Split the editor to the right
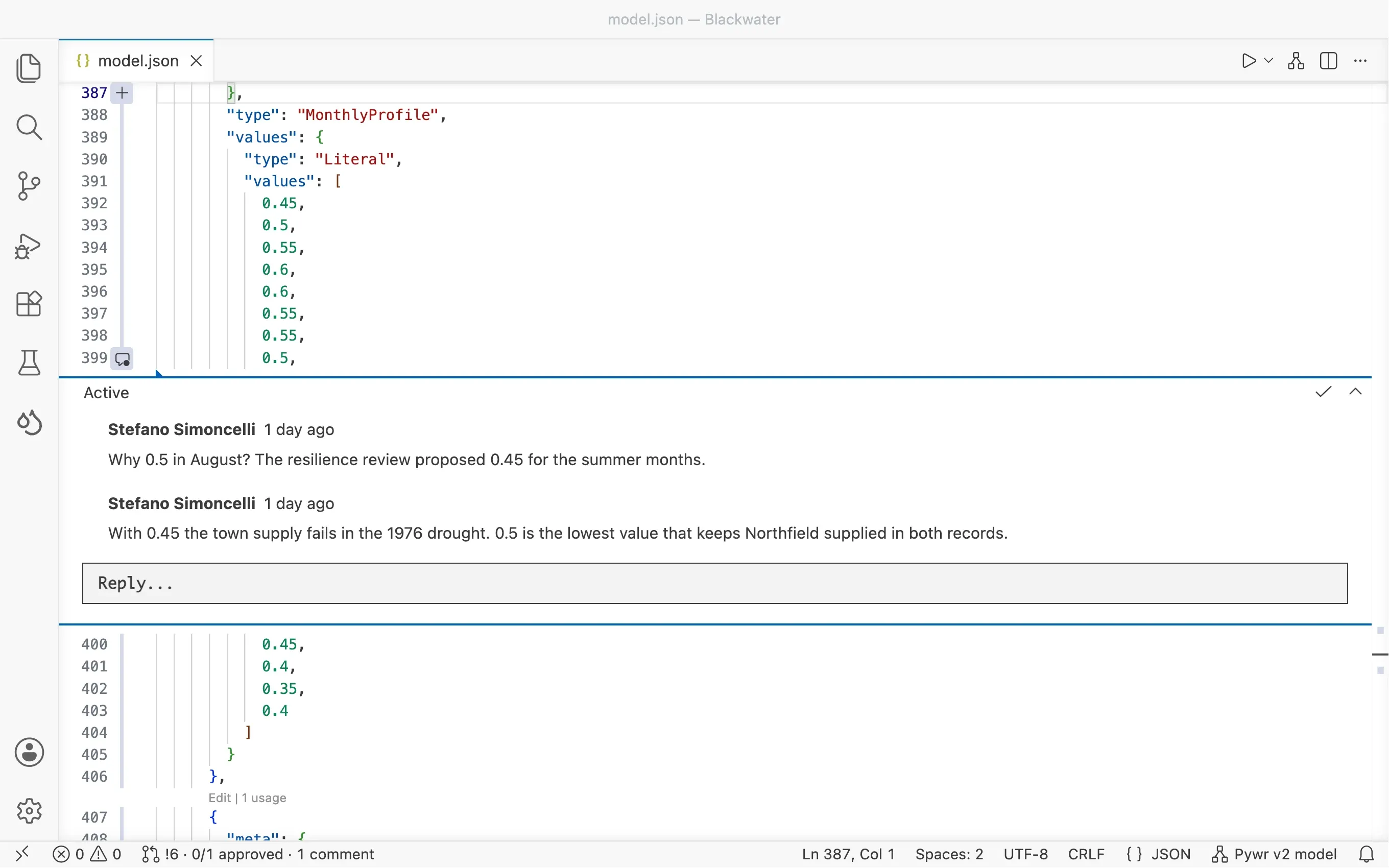This screenshot has height=868, width=1389. tap(1329, 61)
